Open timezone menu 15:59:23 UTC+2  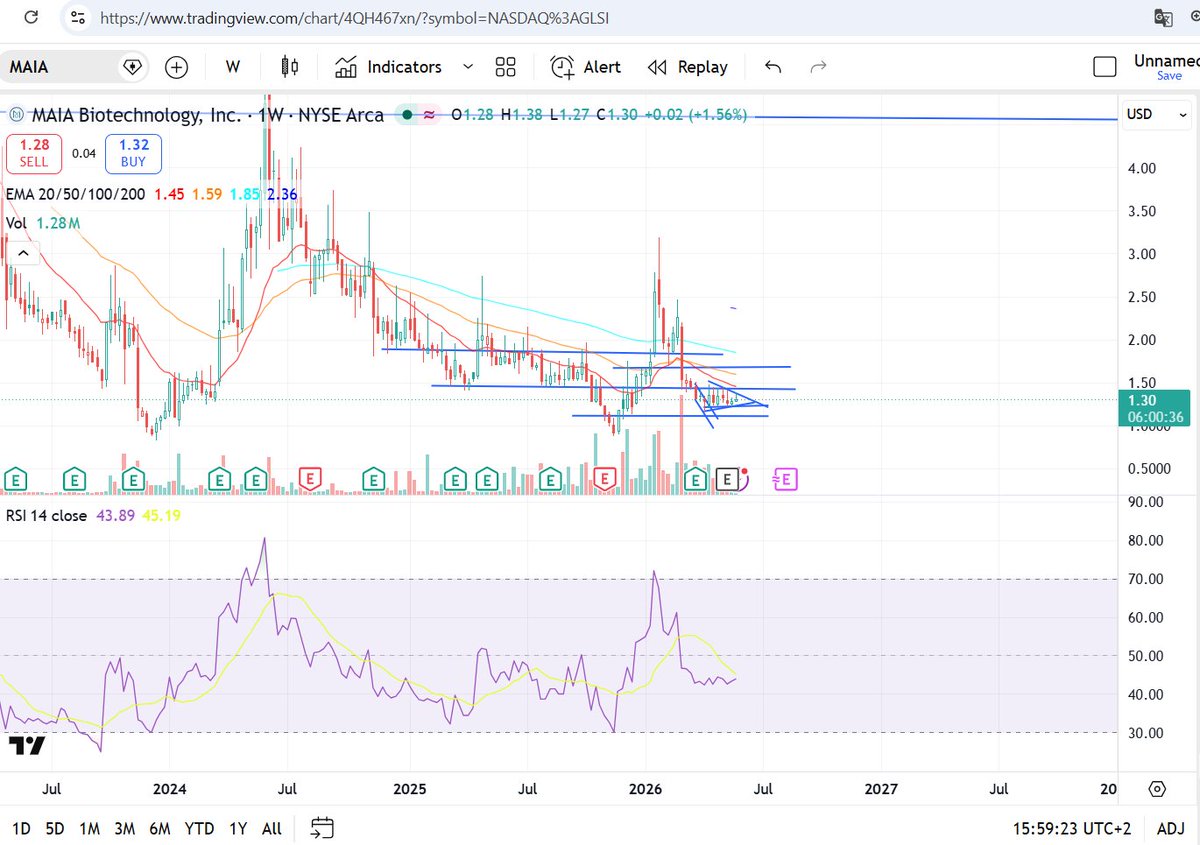1074,828
